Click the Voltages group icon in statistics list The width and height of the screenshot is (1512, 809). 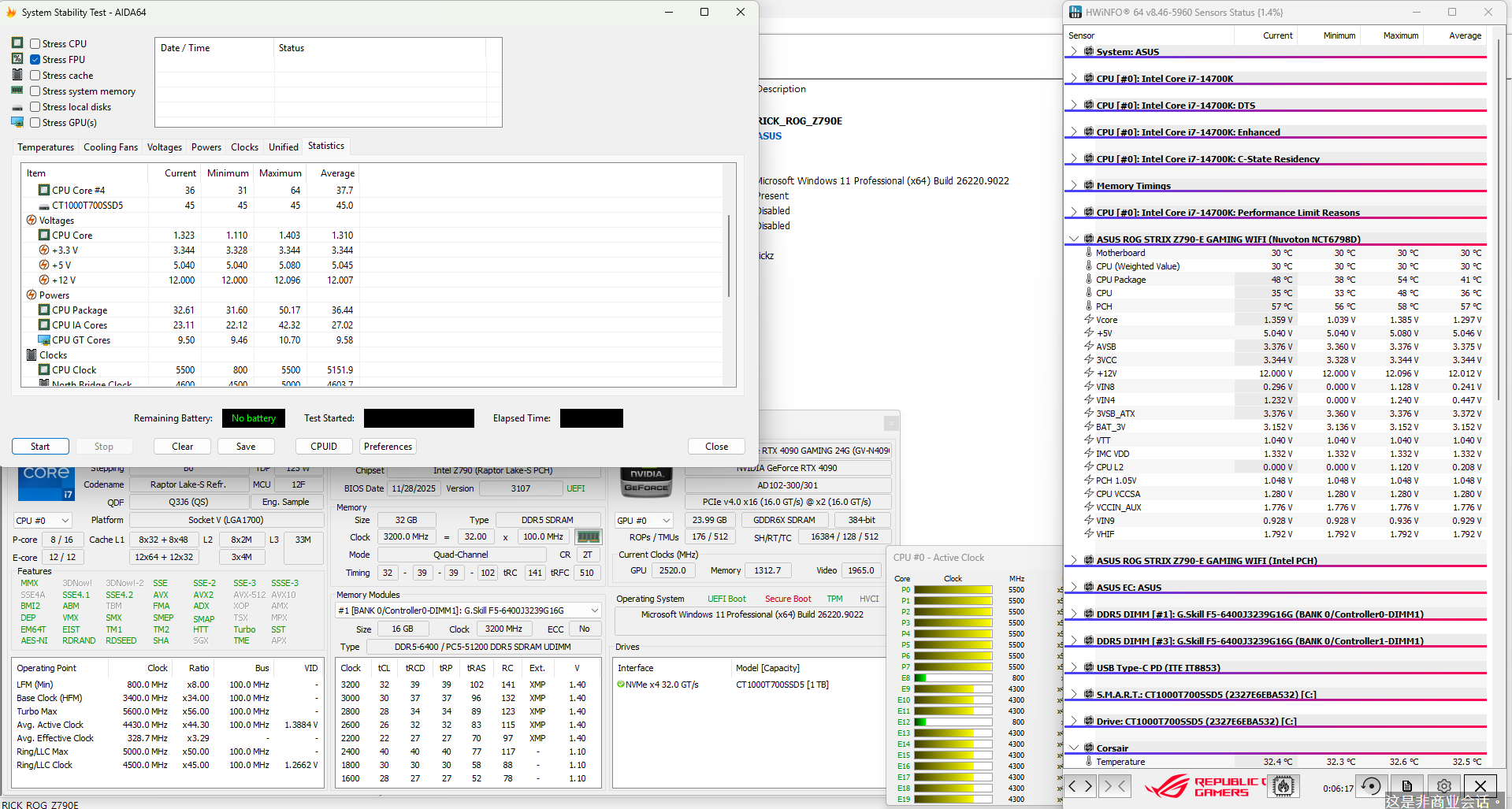(32, 221)
